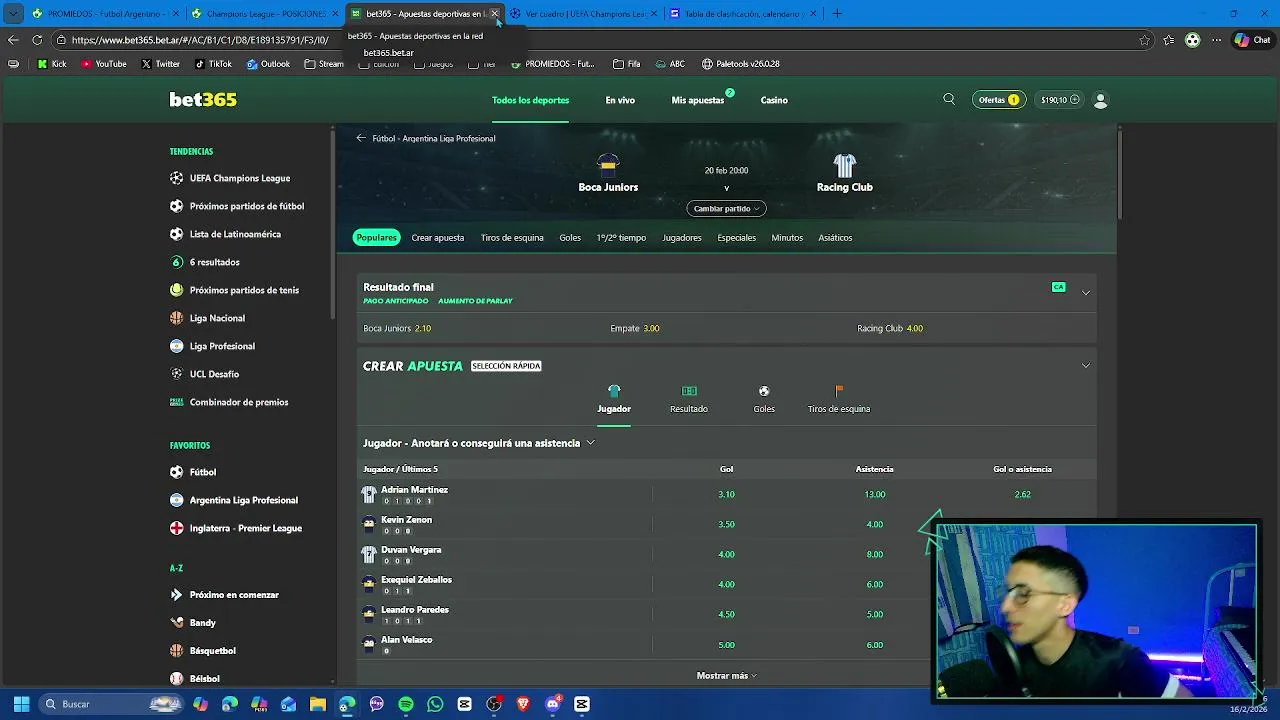
Task: Expand Jugador - Anotará o conseguirá una asistencia dropdown
Action: (479, 443)
